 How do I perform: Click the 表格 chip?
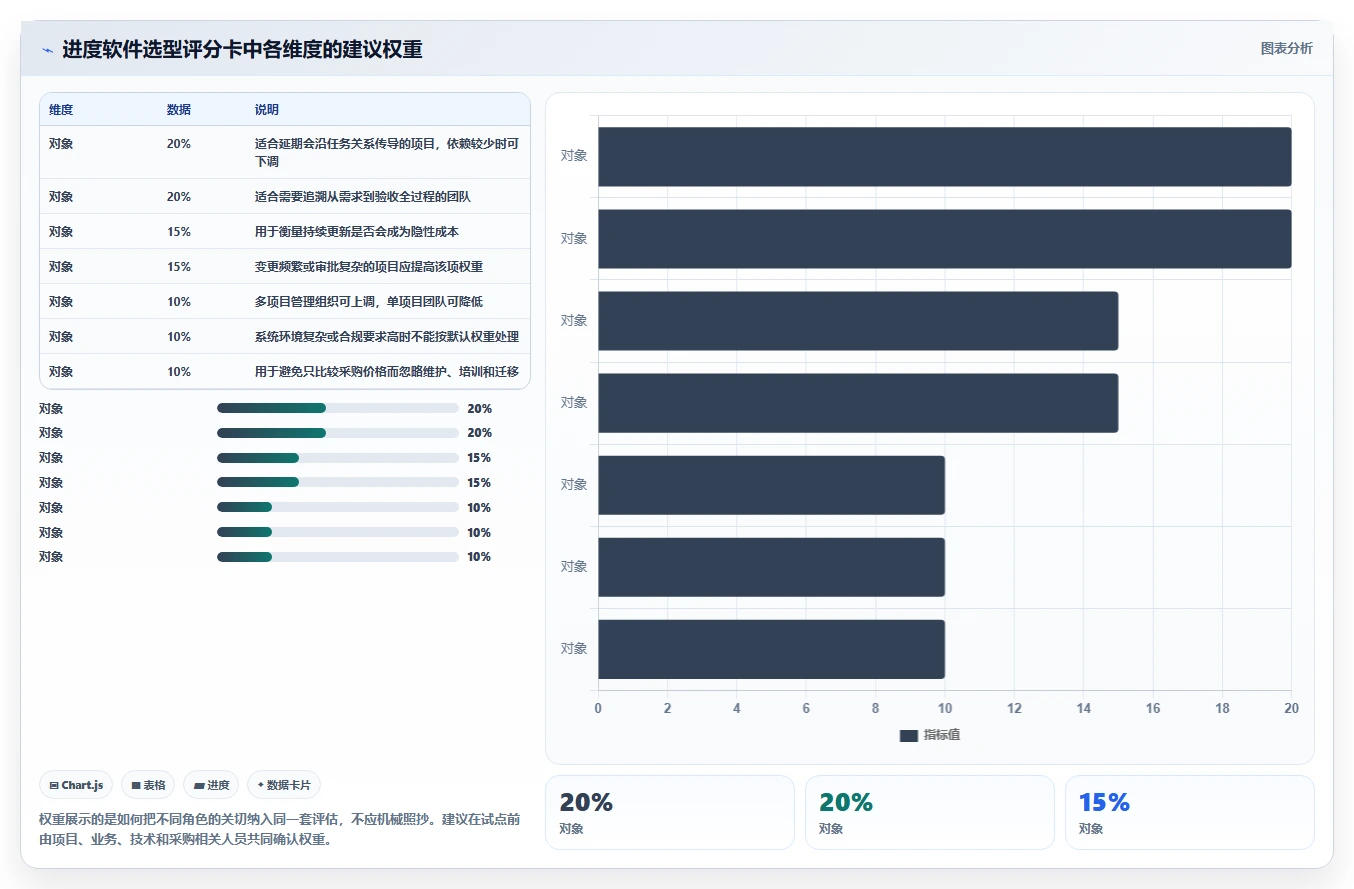click(x=148, y=785)
